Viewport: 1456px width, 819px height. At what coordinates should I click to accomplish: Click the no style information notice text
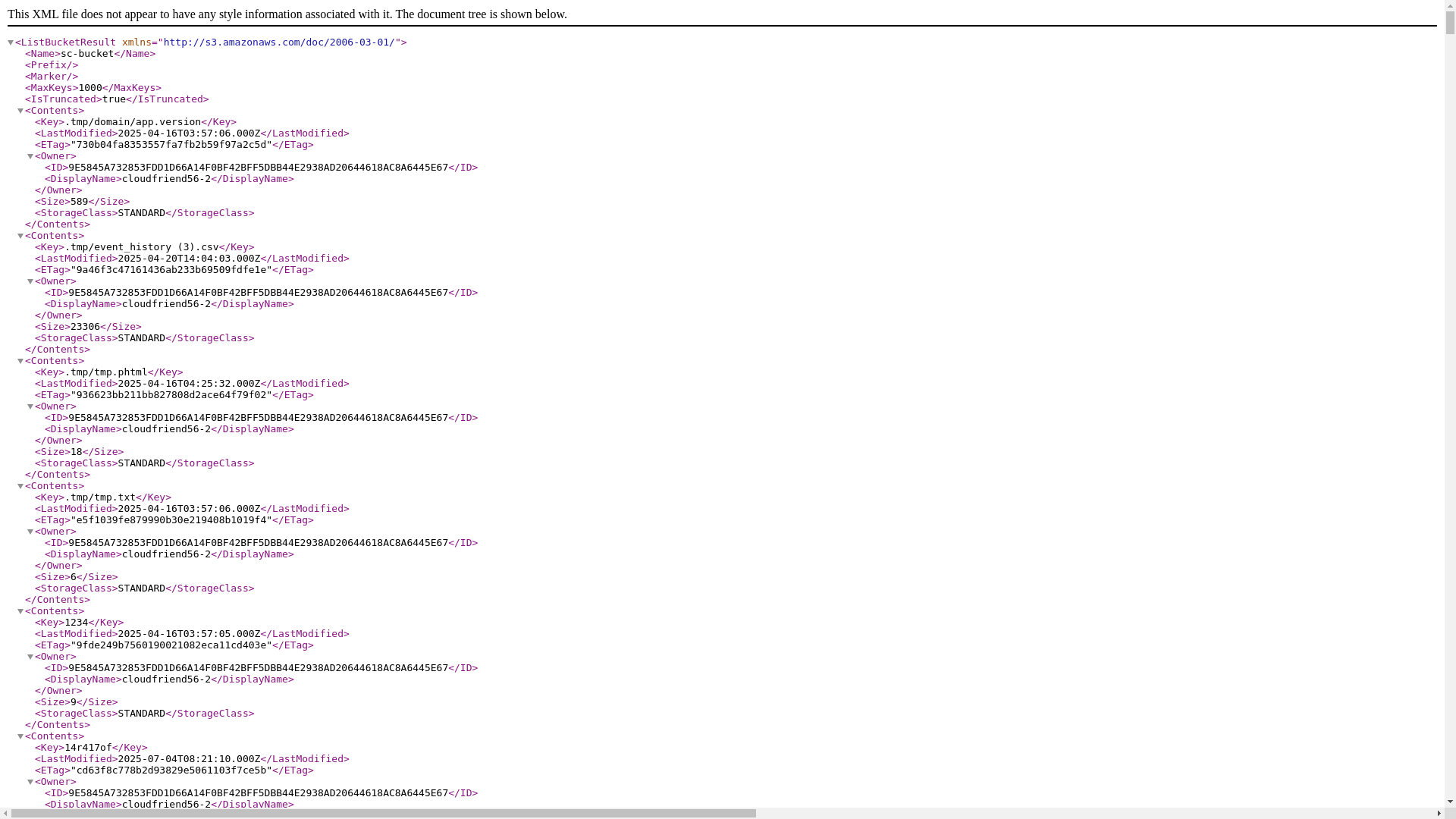click(287, 14)
